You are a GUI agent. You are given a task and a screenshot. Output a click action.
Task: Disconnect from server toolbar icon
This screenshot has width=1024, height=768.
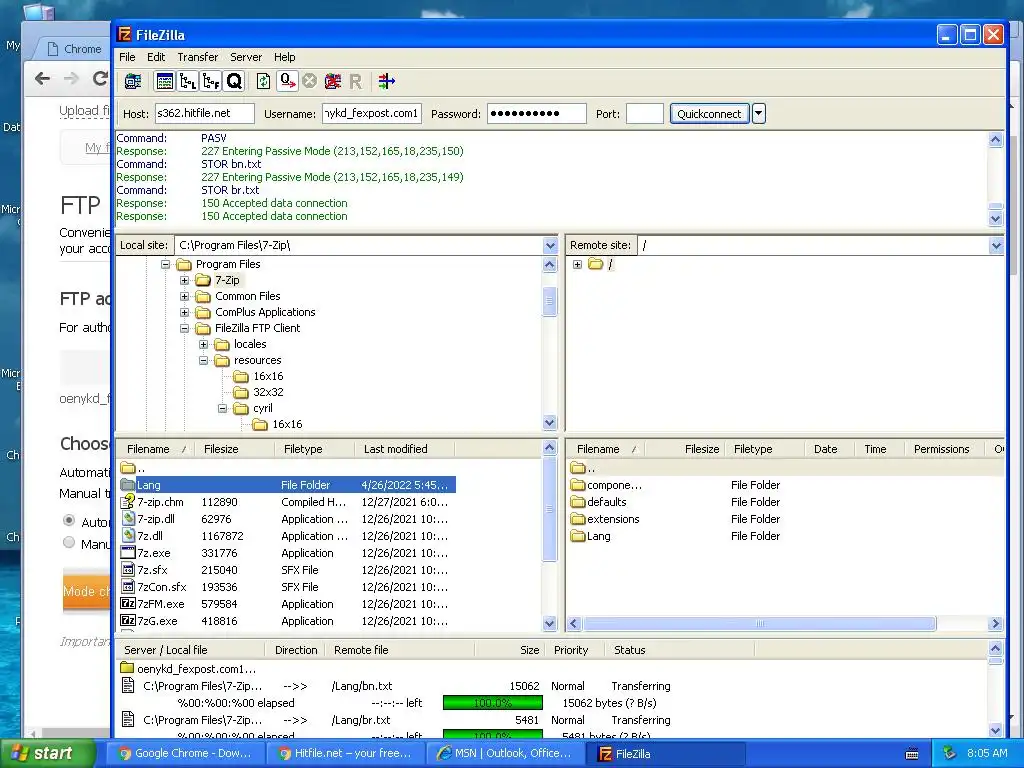(x=333, y=82)
